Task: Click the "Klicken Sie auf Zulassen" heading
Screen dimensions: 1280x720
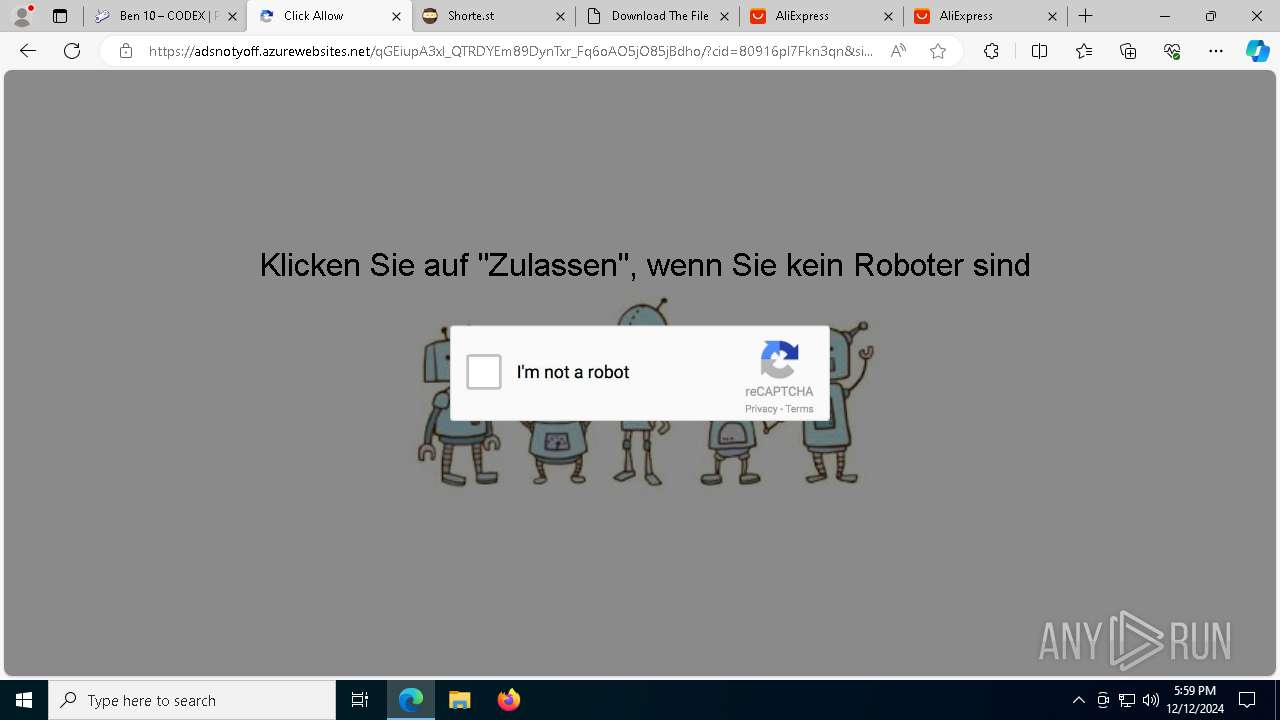Action: point(645,265)
